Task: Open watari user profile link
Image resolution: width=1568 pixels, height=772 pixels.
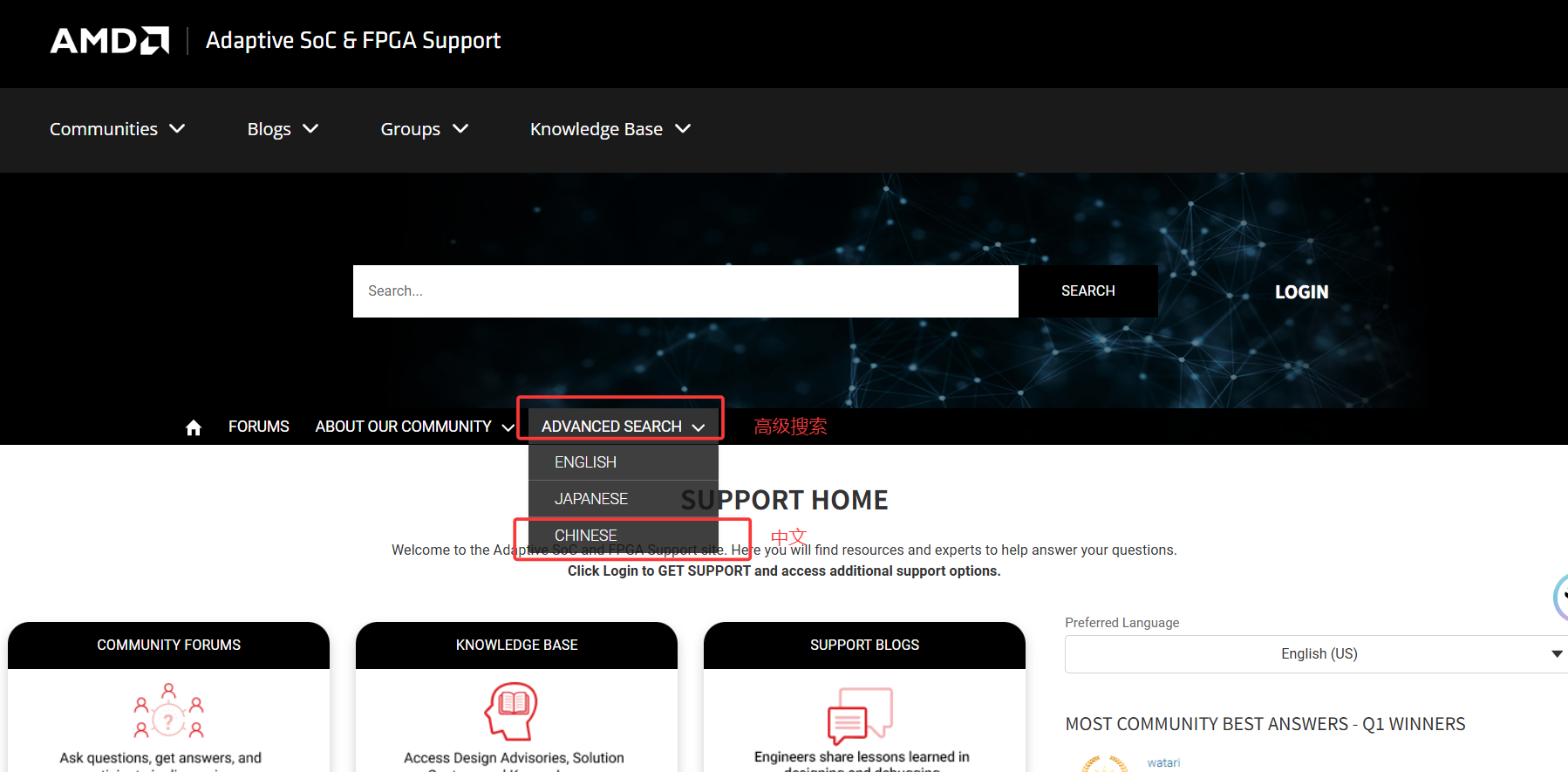Action: tap(1163, 762)
